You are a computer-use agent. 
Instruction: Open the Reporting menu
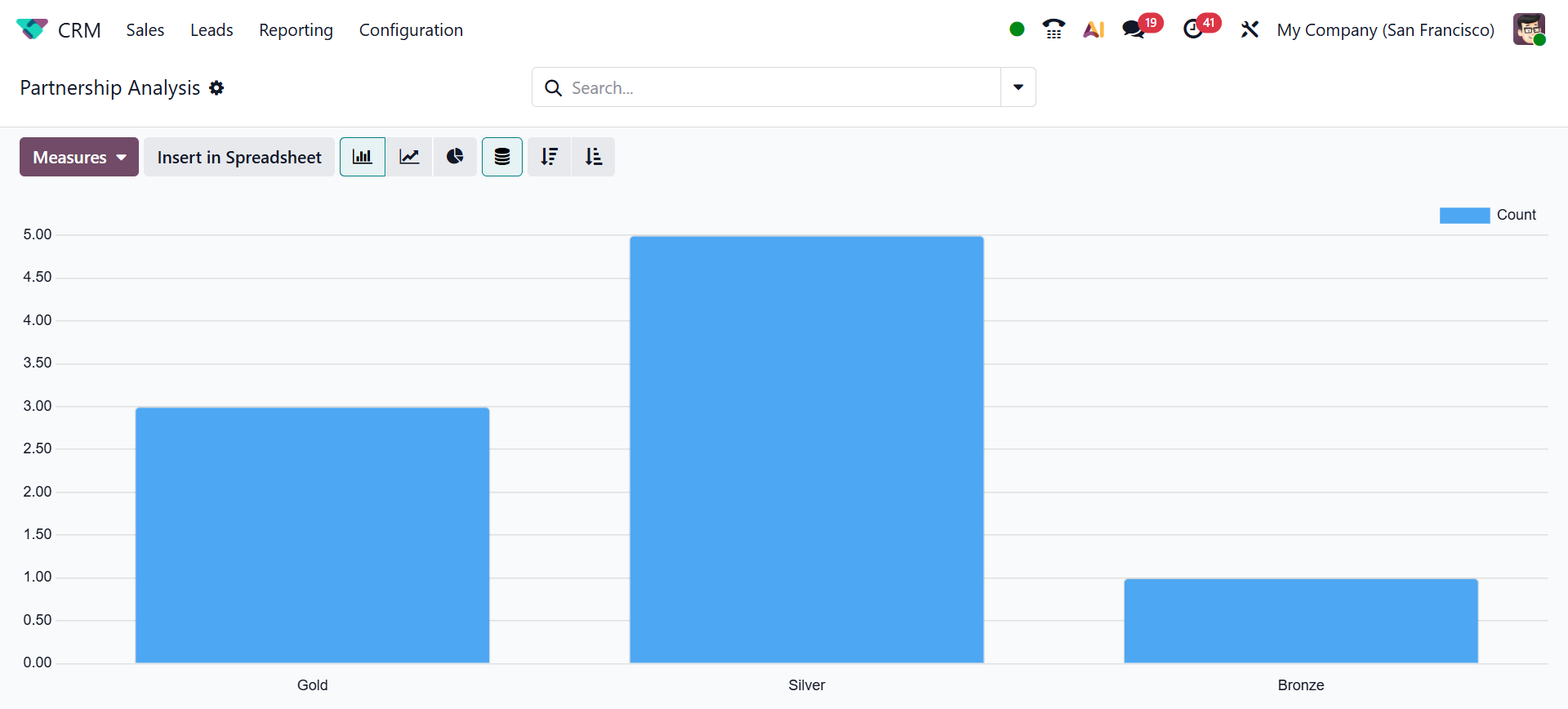click(296, 29)
